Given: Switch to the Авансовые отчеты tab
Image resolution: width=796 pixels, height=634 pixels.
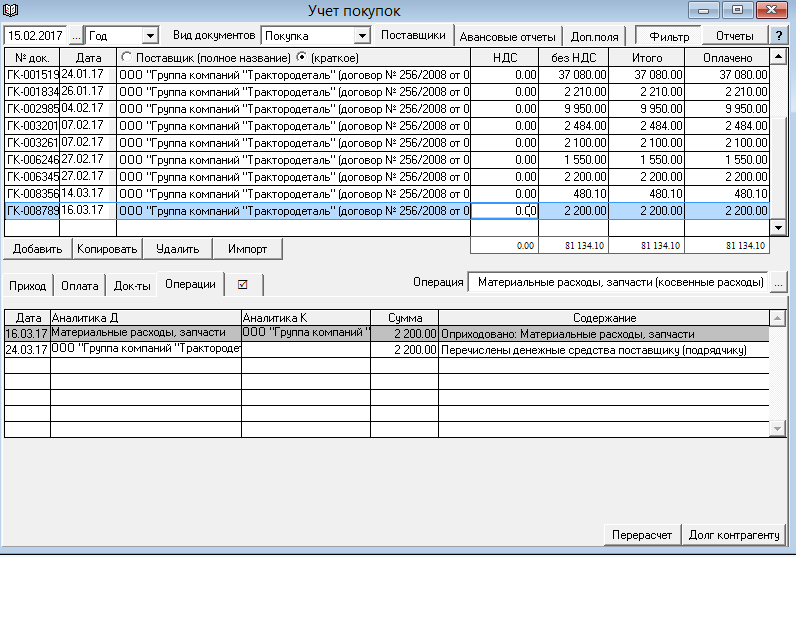Looking at the screenshot, I should point(507,36).
